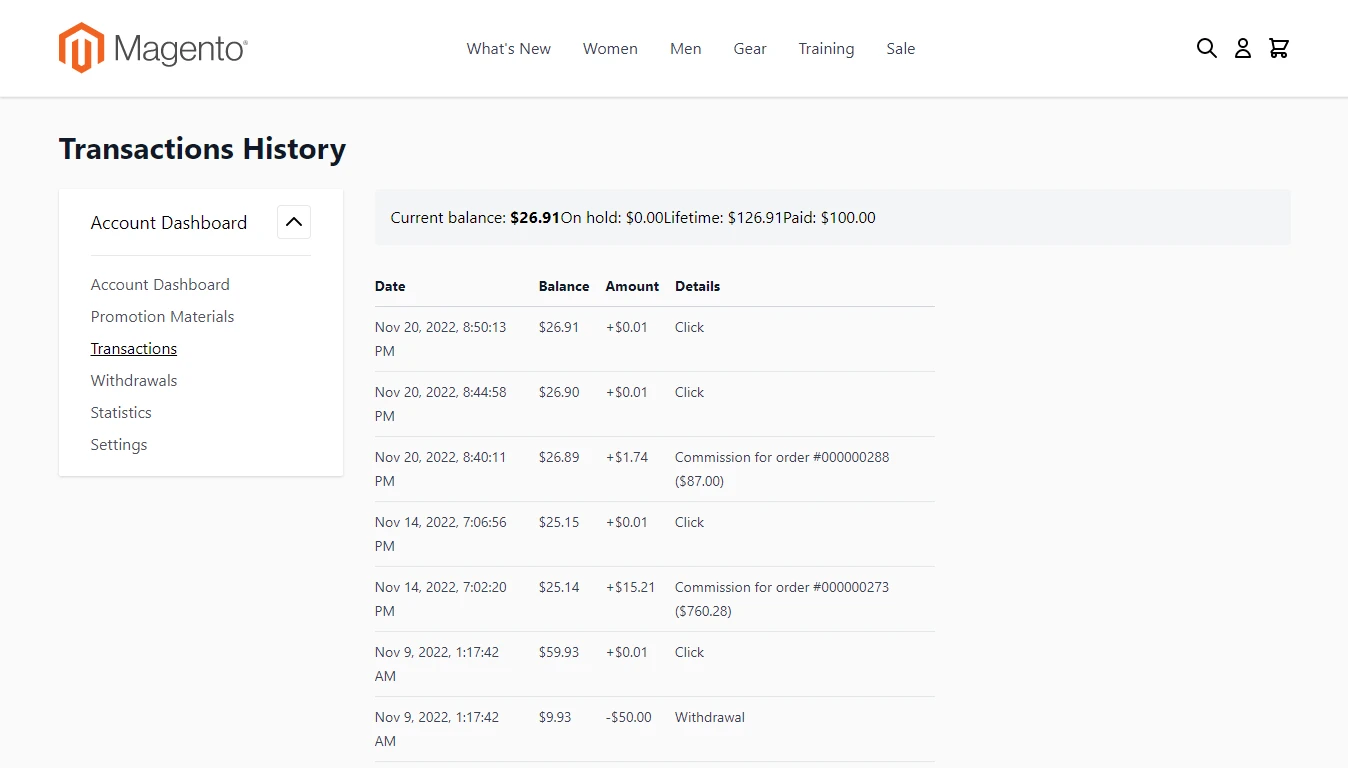The image size is (1348, 768).
Task: Open the What's New menu
Action: click(x=508, y=49)
